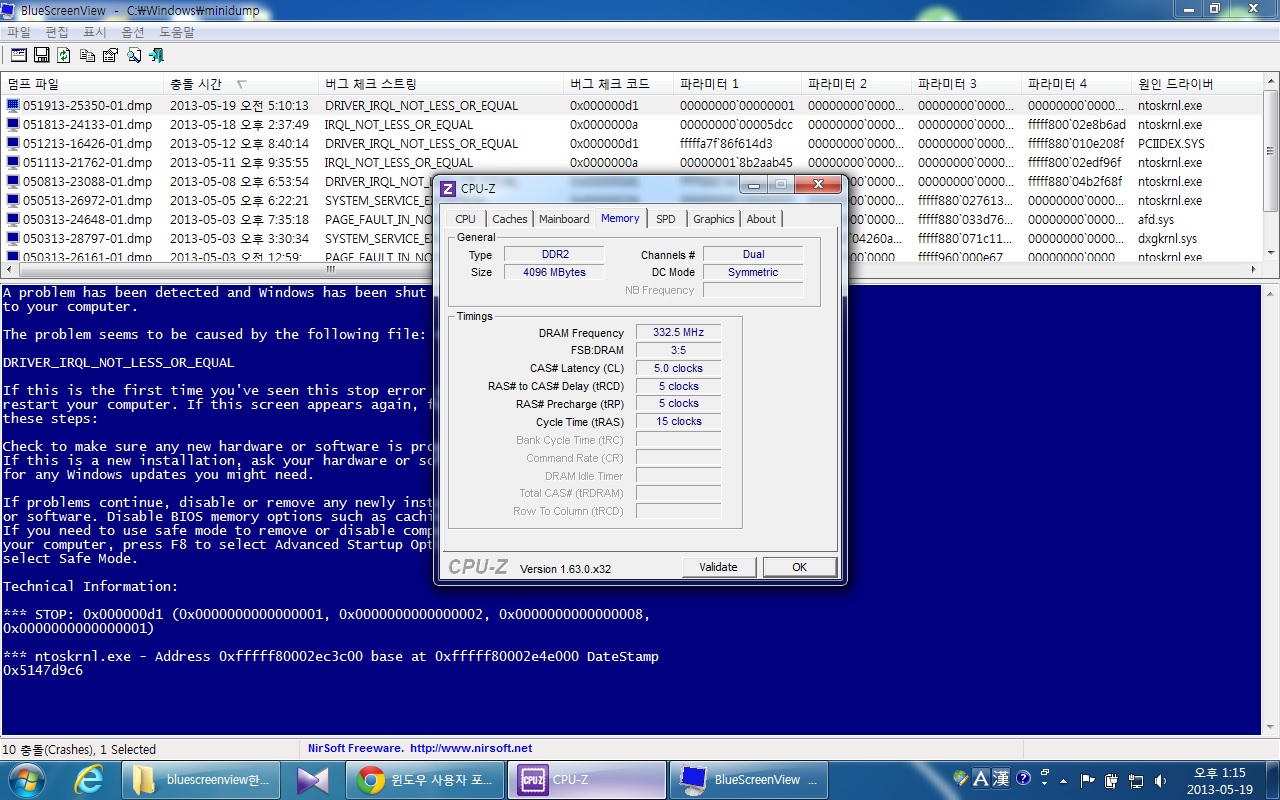
Task: Select dump file 050813-23088-01.dmp
Action: [x=87, y=181]
